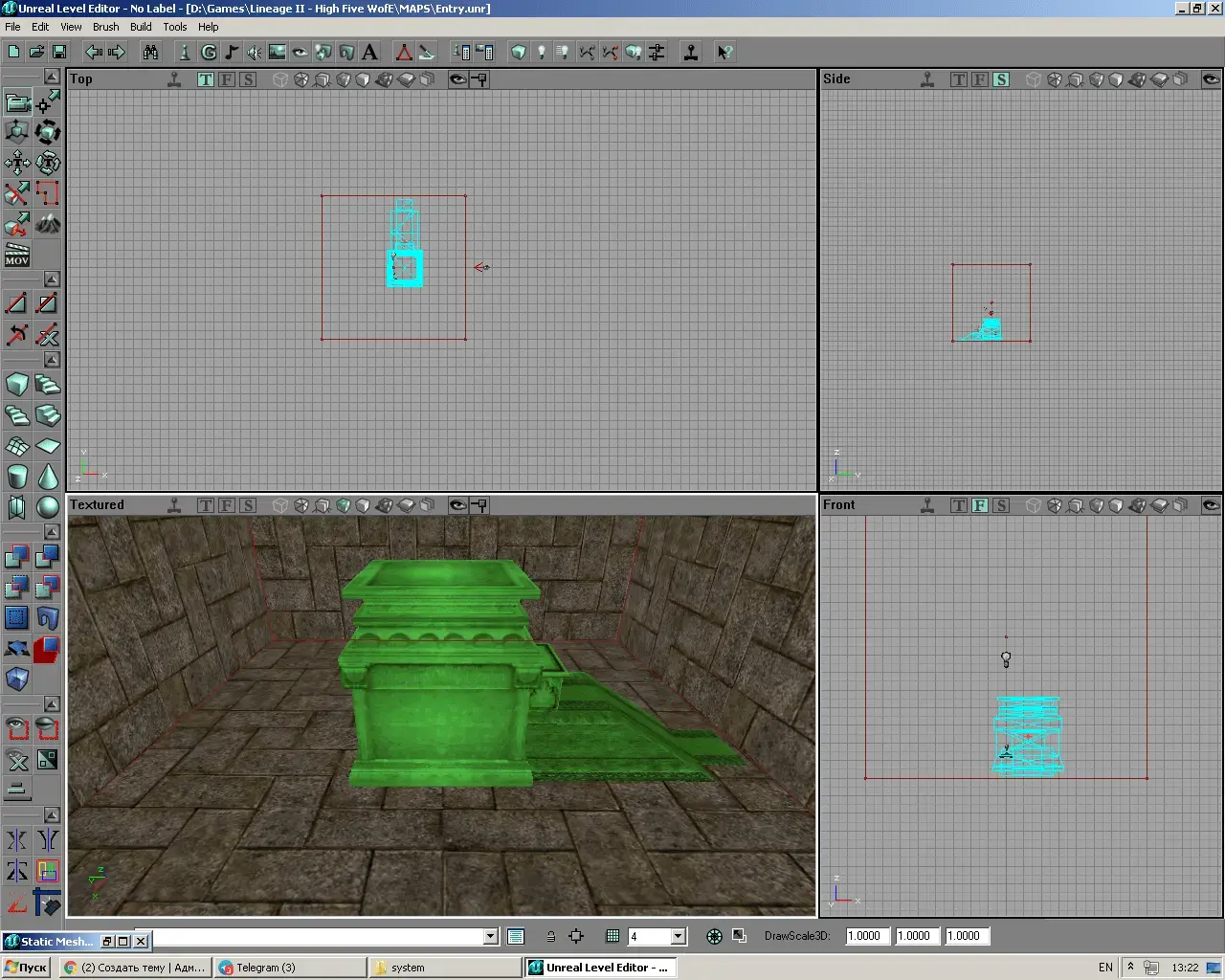Image resolution: width=1225 pixels, height=980 pixels.
Task: Select the Camera Movement tool
Action: [17, 101]
